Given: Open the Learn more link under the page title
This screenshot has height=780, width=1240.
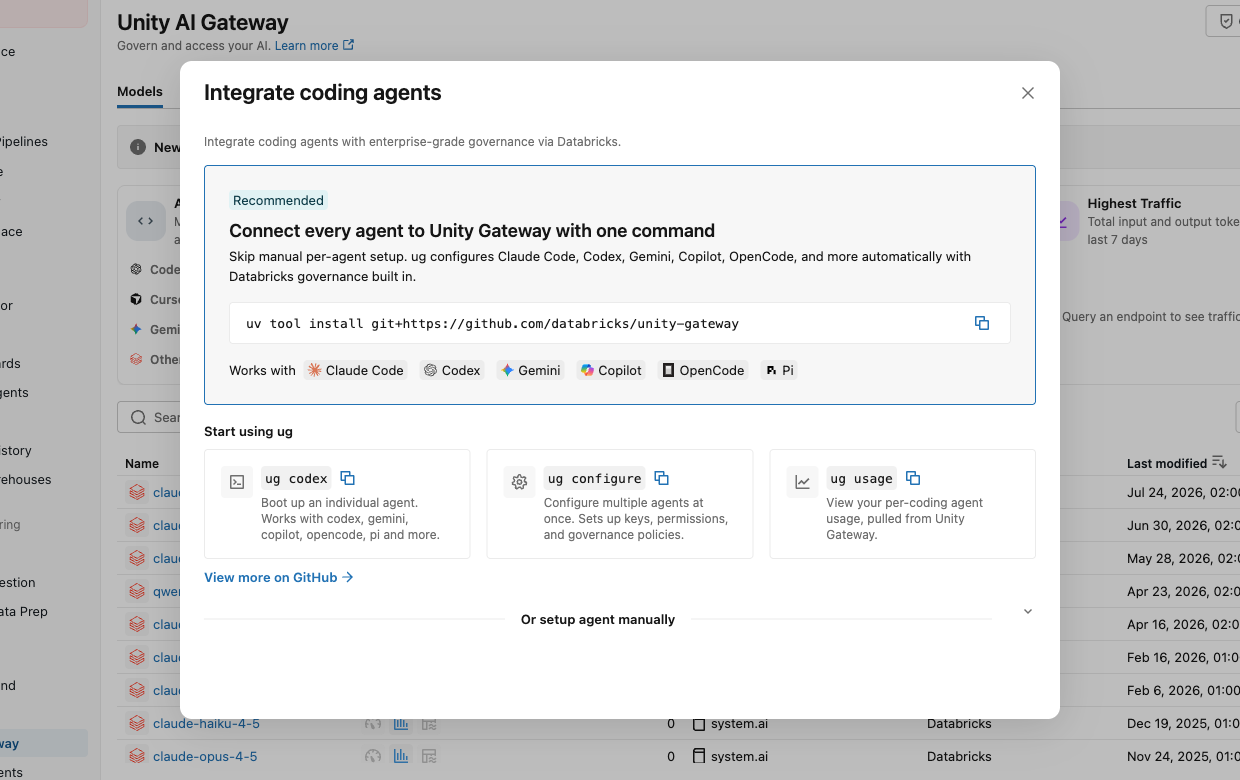Looking at the screenshot, I should click(306, 45).
